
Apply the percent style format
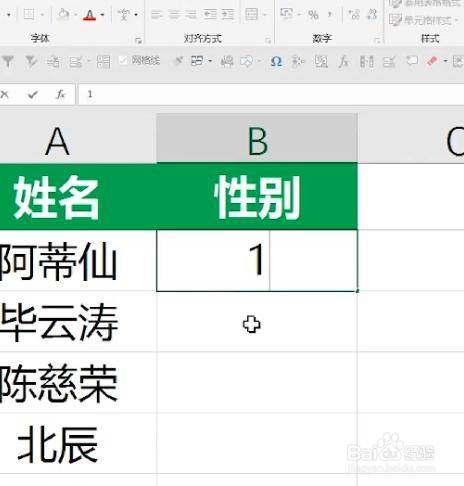click(313, 15)
